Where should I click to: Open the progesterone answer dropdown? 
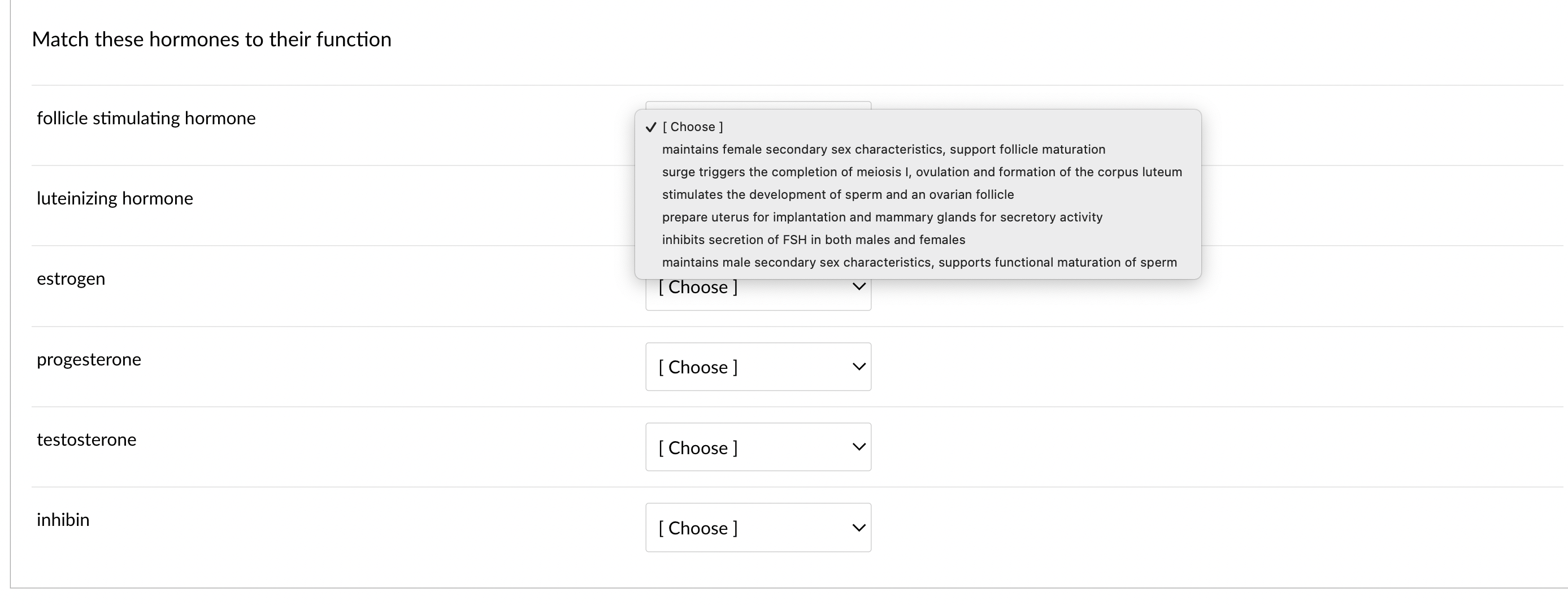pos(757,367)
